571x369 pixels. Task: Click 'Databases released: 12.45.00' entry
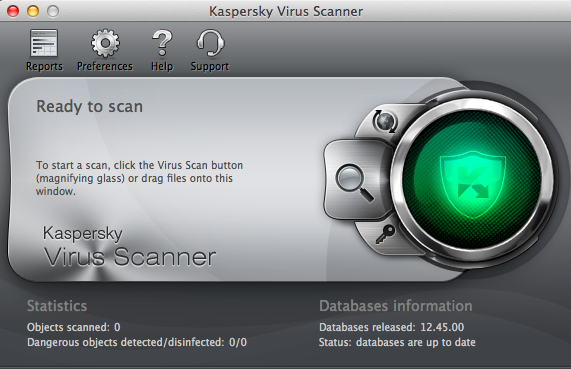[x=391, y=327]
